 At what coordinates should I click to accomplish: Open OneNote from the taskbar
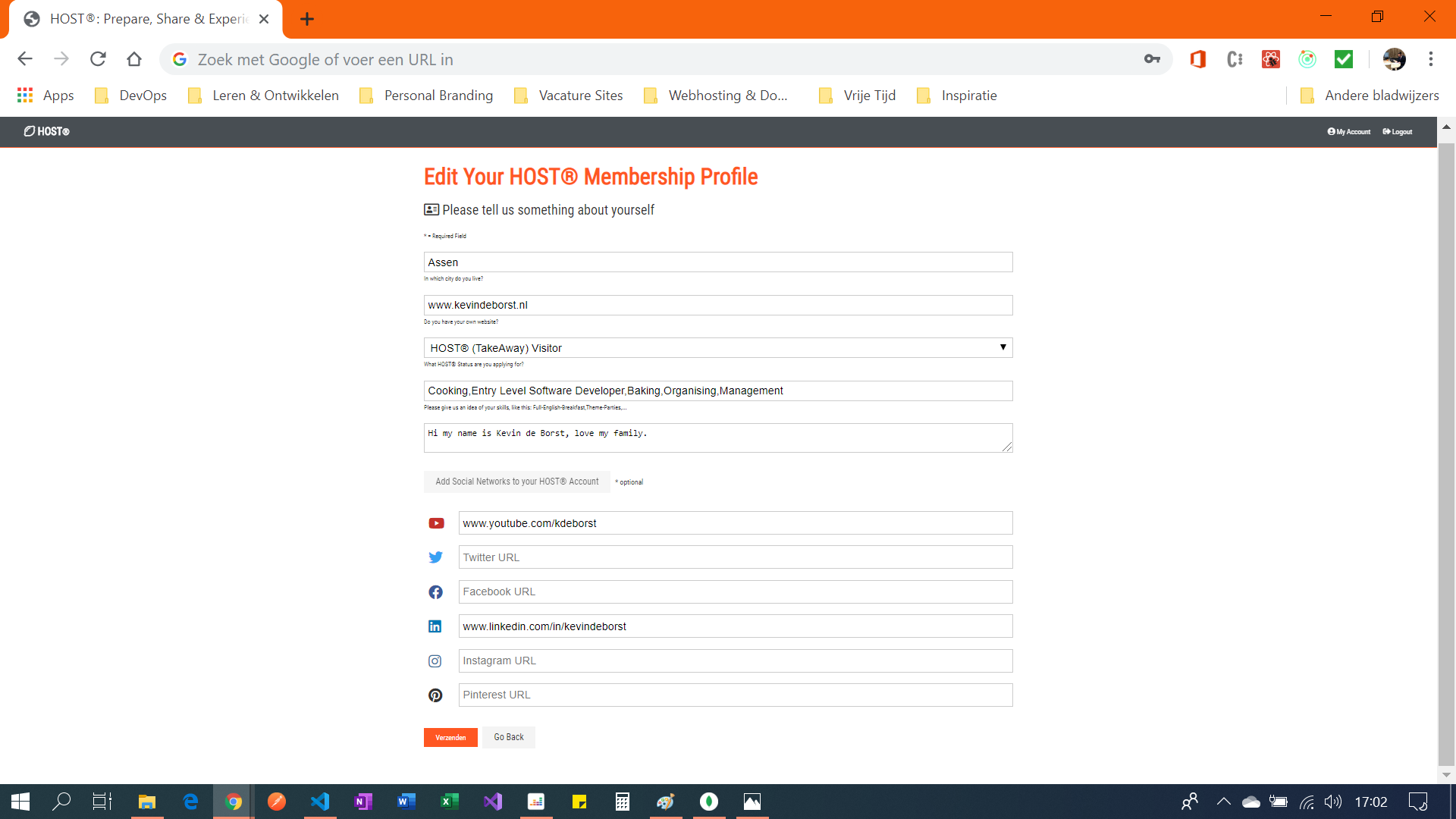(x=363, y=802)
